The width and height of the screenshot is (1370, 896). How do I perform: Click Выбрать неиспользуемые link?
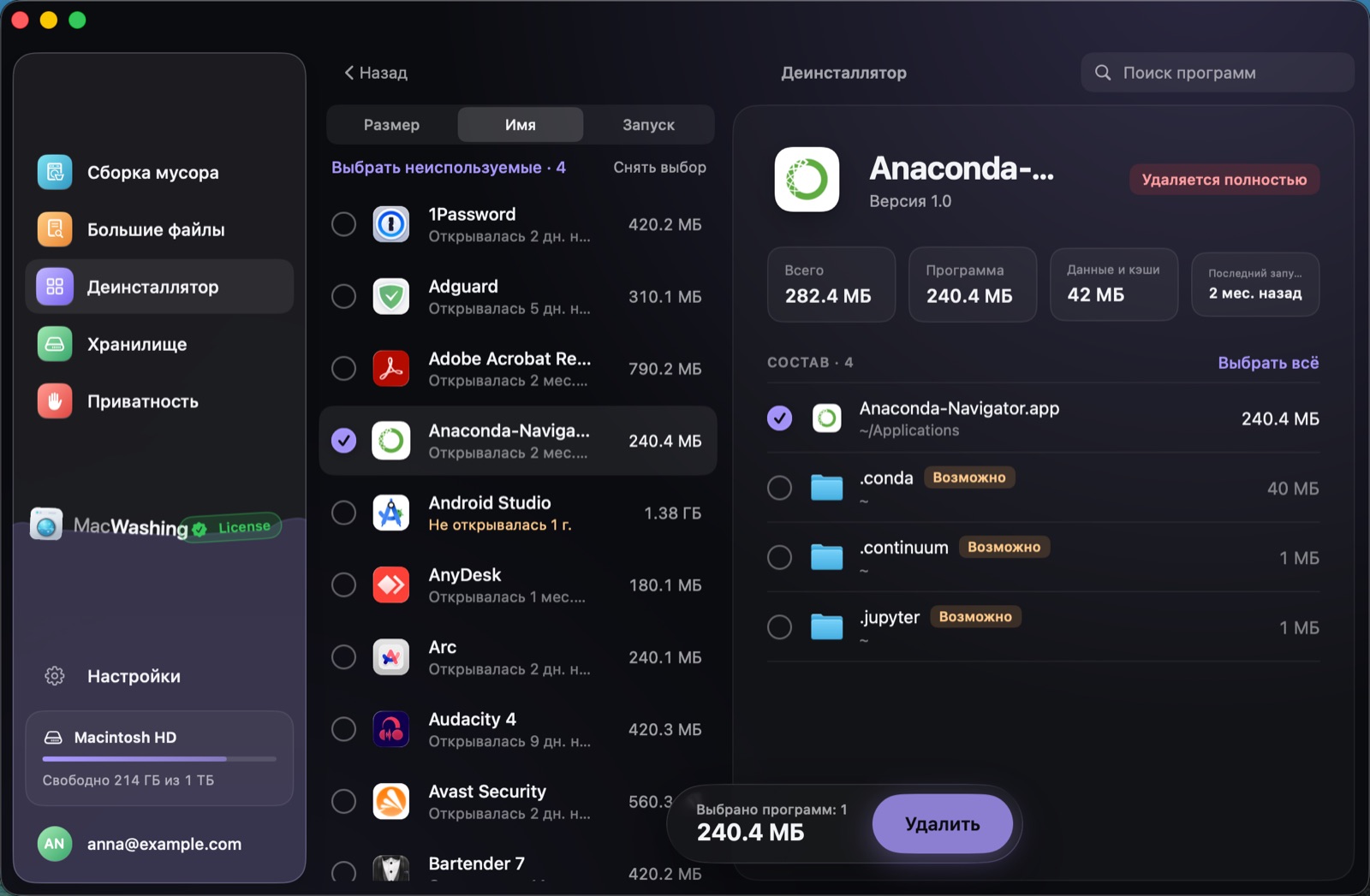point(437,168)
